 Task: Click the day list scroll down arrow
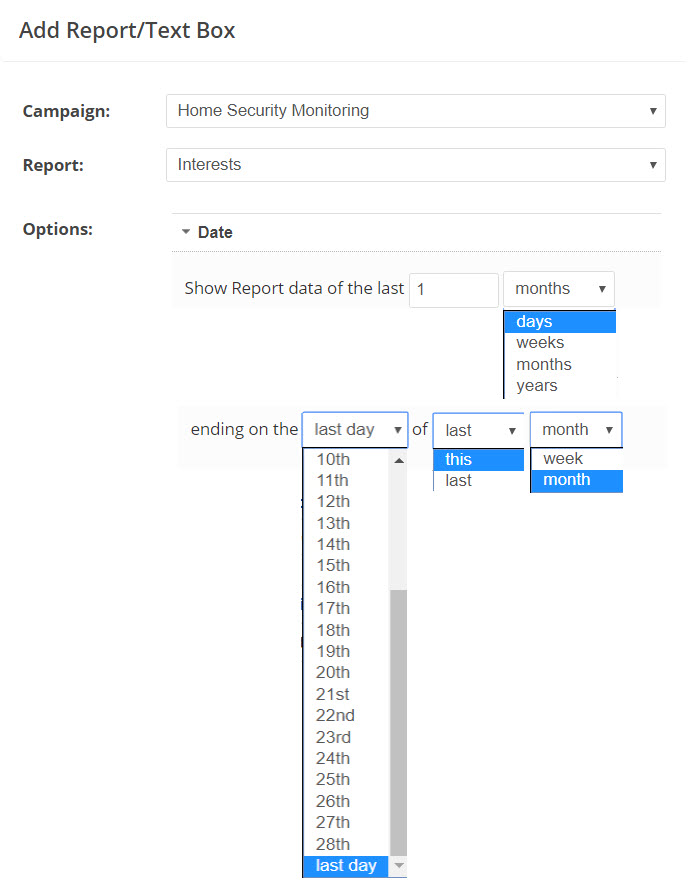coord(398,866)
